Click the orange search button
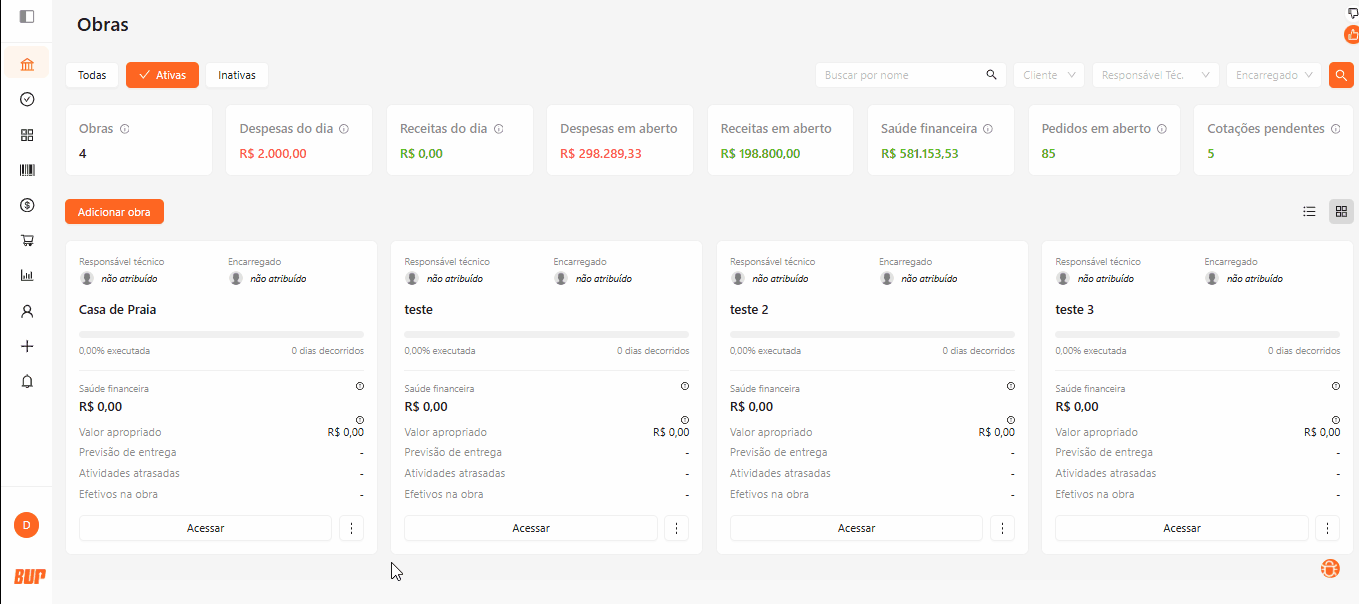 pyautogui.click(x=1341, y=75)
